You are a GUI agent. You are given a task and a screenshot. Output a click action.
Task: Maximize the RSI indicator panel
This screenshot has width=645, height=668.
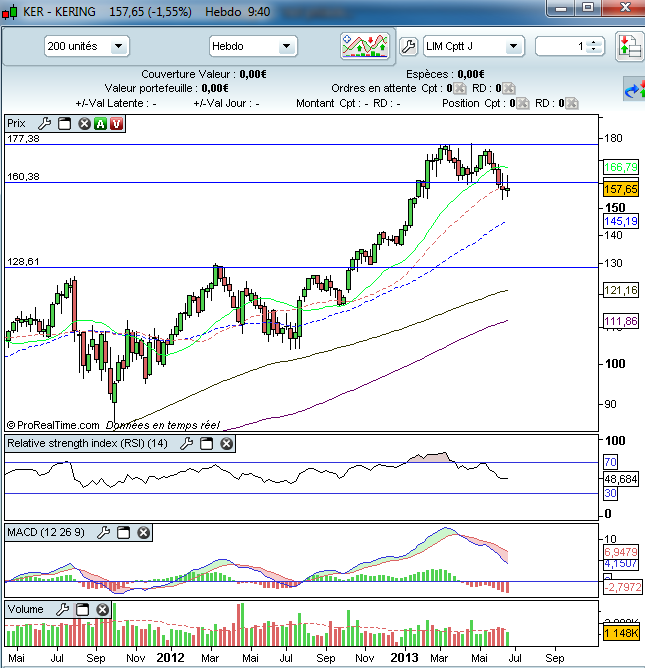(207, 443)
